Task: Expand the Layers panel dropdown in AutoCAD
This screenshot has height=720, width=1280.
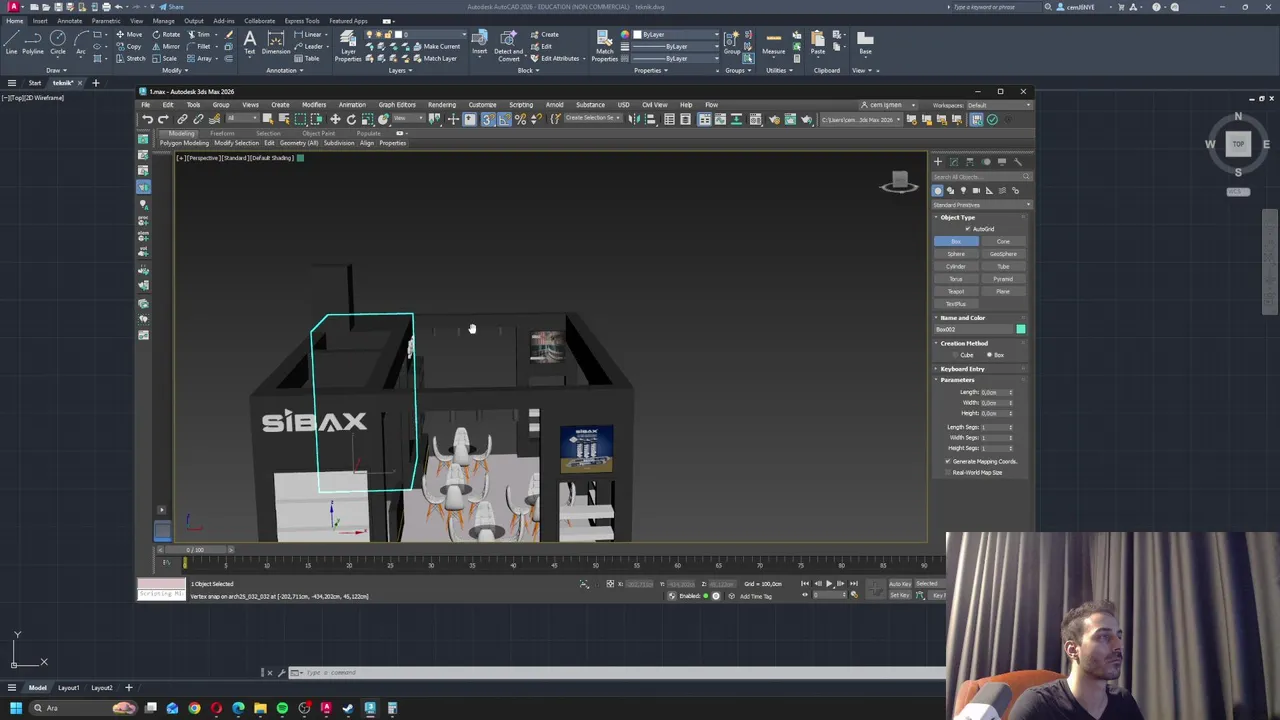Action: 400,70
